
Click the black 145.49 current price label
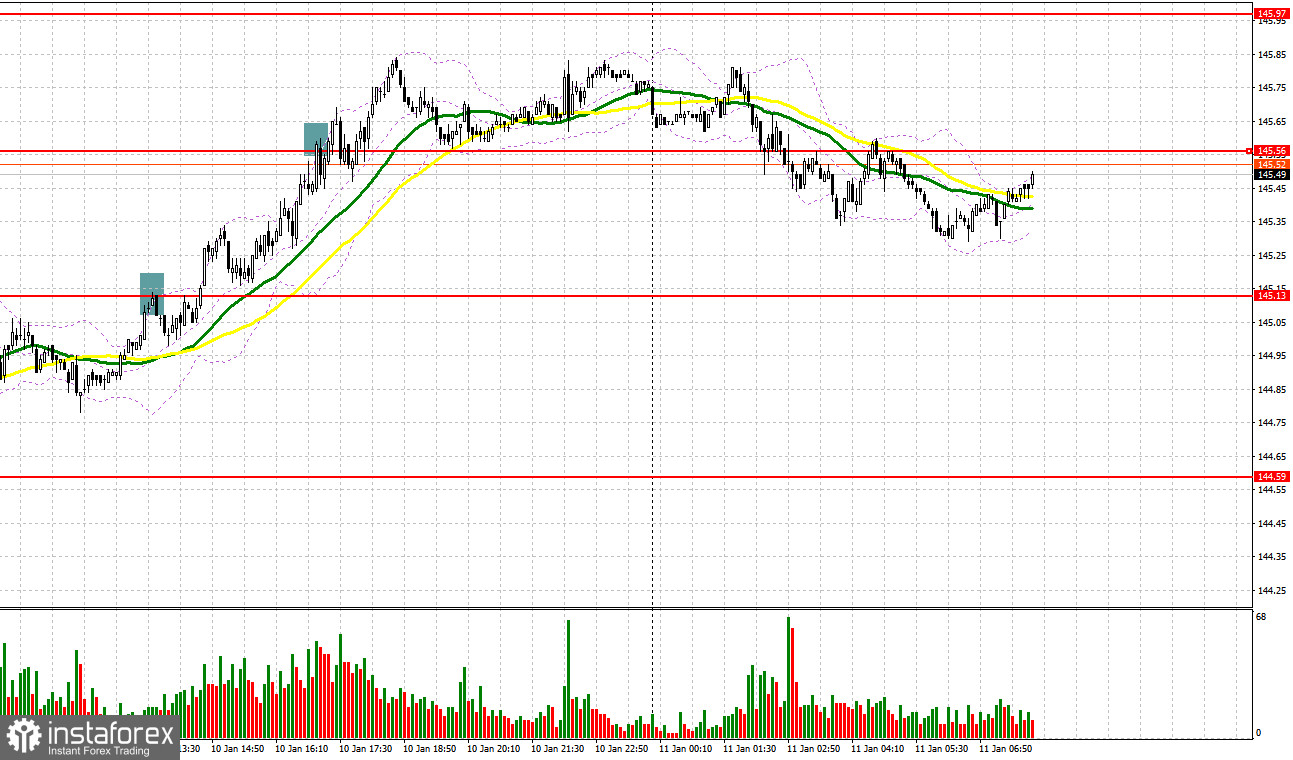[1272, 174]
